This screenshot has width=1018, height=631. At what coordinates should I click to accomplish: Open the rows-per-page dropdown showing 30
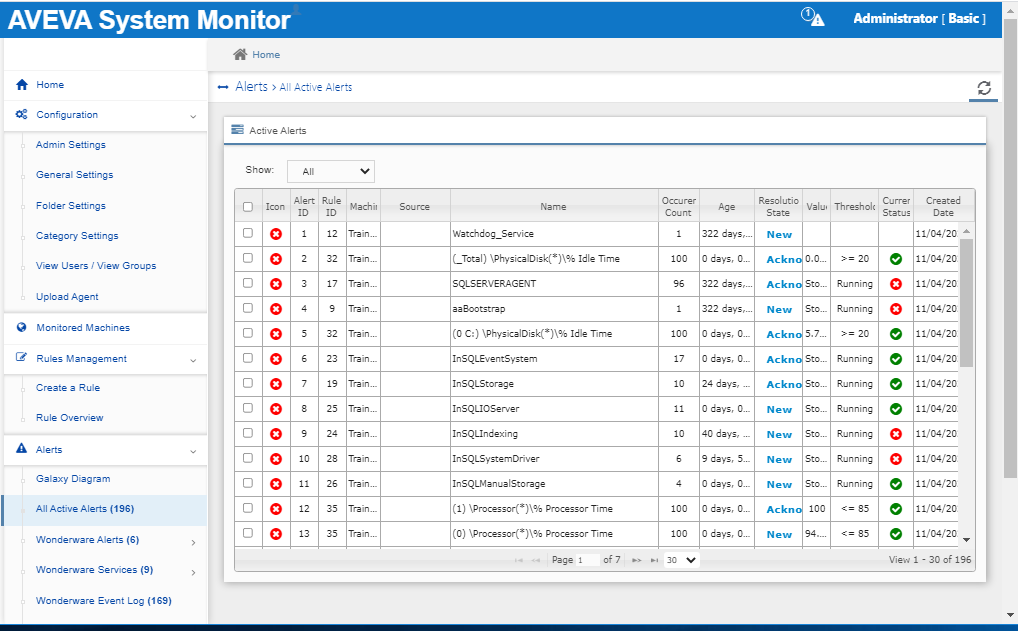coord(682,560)
